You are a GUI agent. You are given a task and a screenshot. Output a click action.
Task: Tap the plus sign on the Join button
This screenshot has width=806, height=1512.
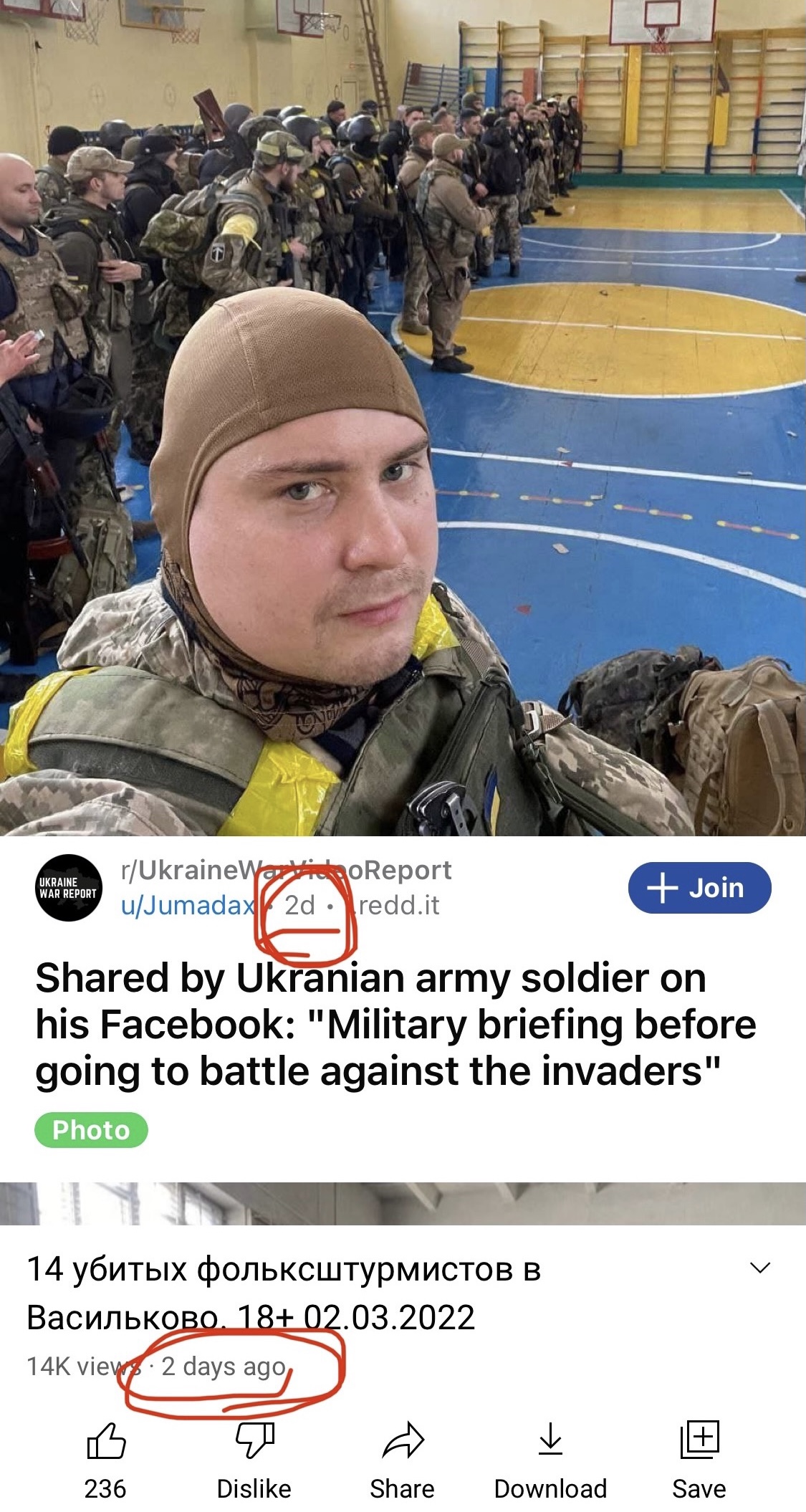(x=662, y=888)
